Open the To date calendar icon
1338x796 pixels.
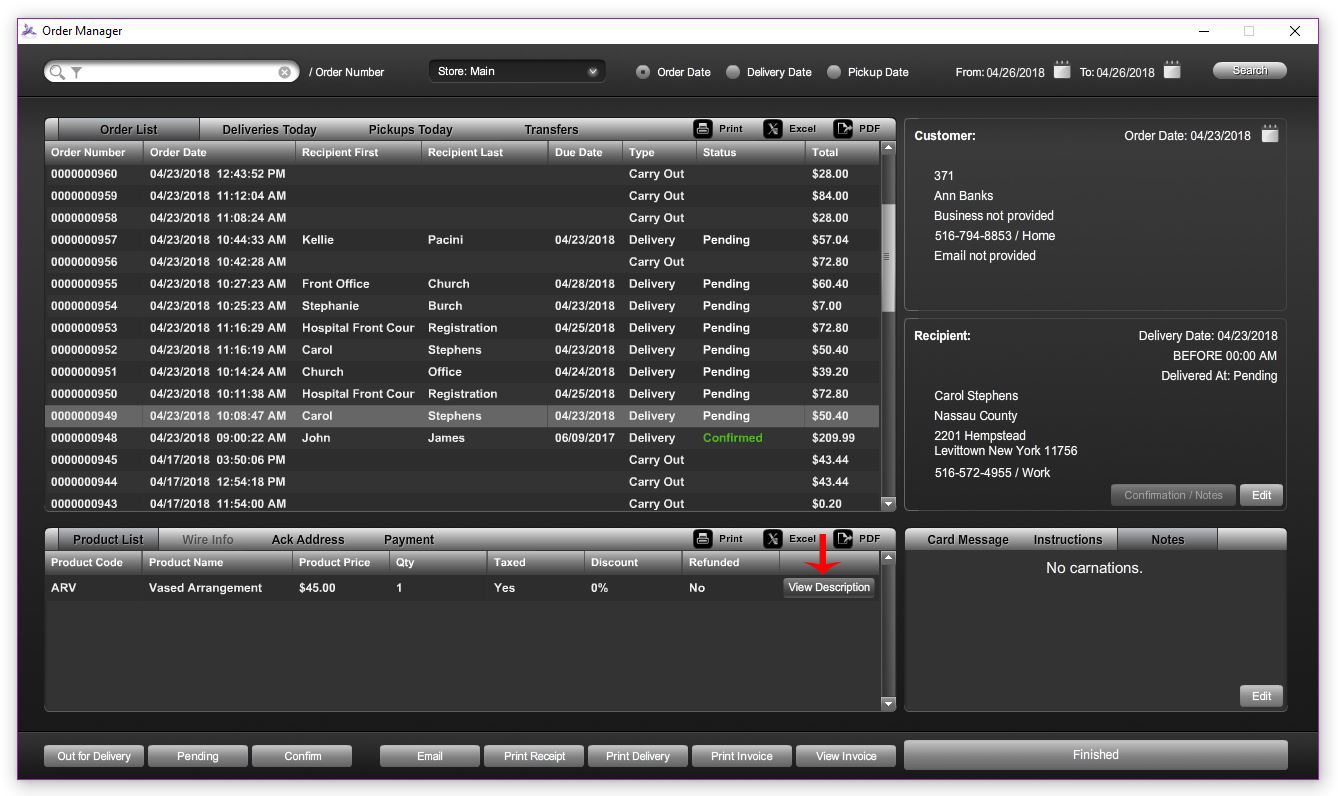1172,71
